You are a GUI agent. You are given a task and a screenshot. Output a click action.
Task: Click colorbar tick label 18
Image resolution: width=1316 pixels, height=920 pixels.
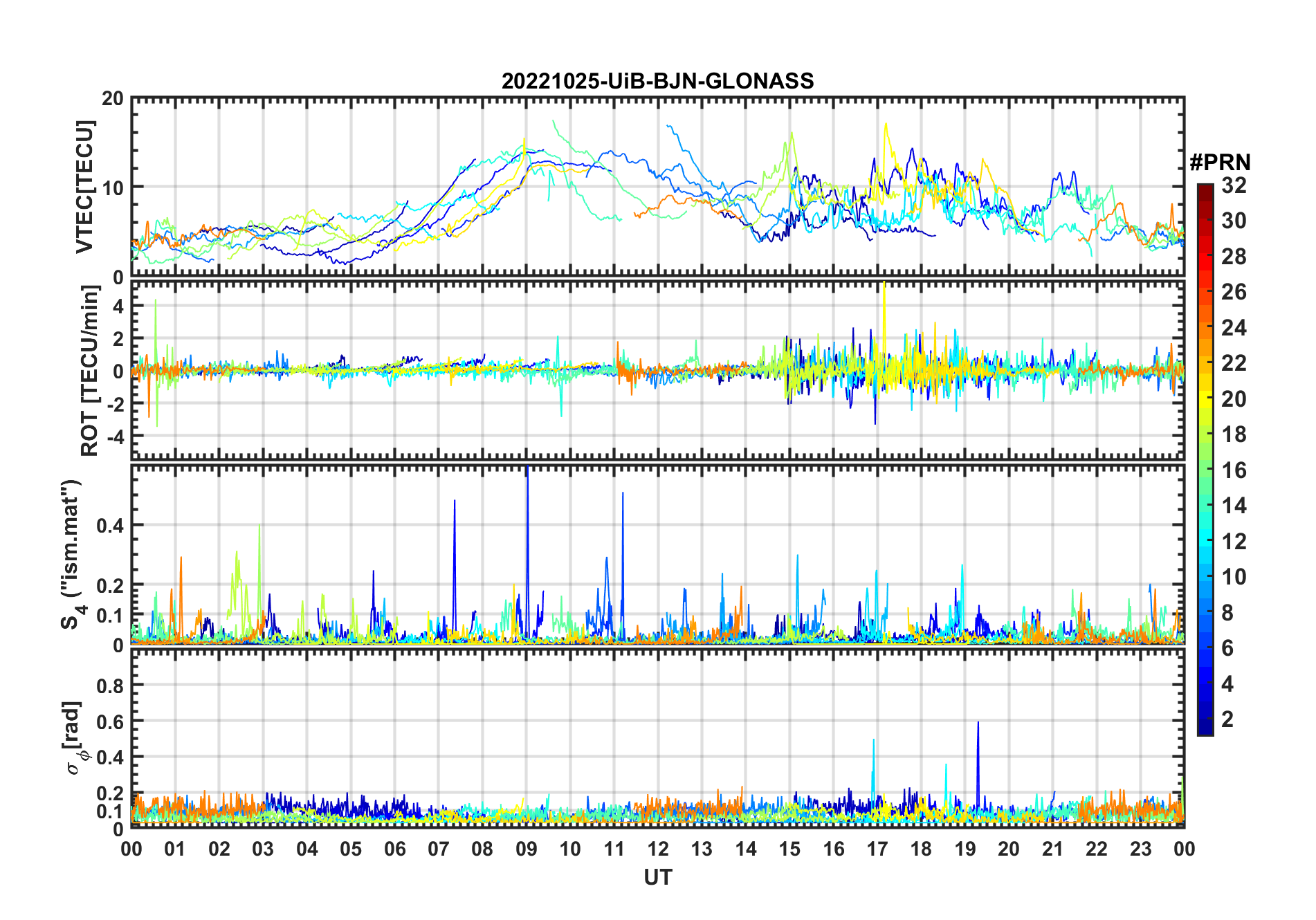pos(1234,434)
